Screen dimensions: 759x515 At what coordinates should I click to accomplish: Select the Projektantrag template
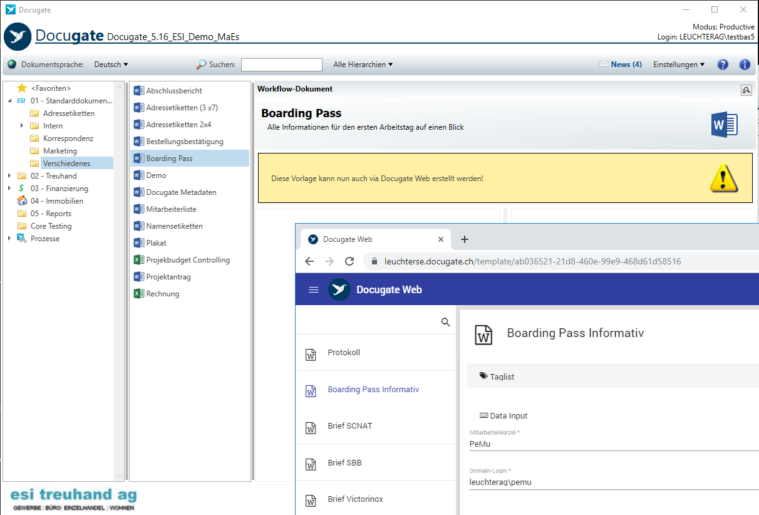[x=168, y=277]
